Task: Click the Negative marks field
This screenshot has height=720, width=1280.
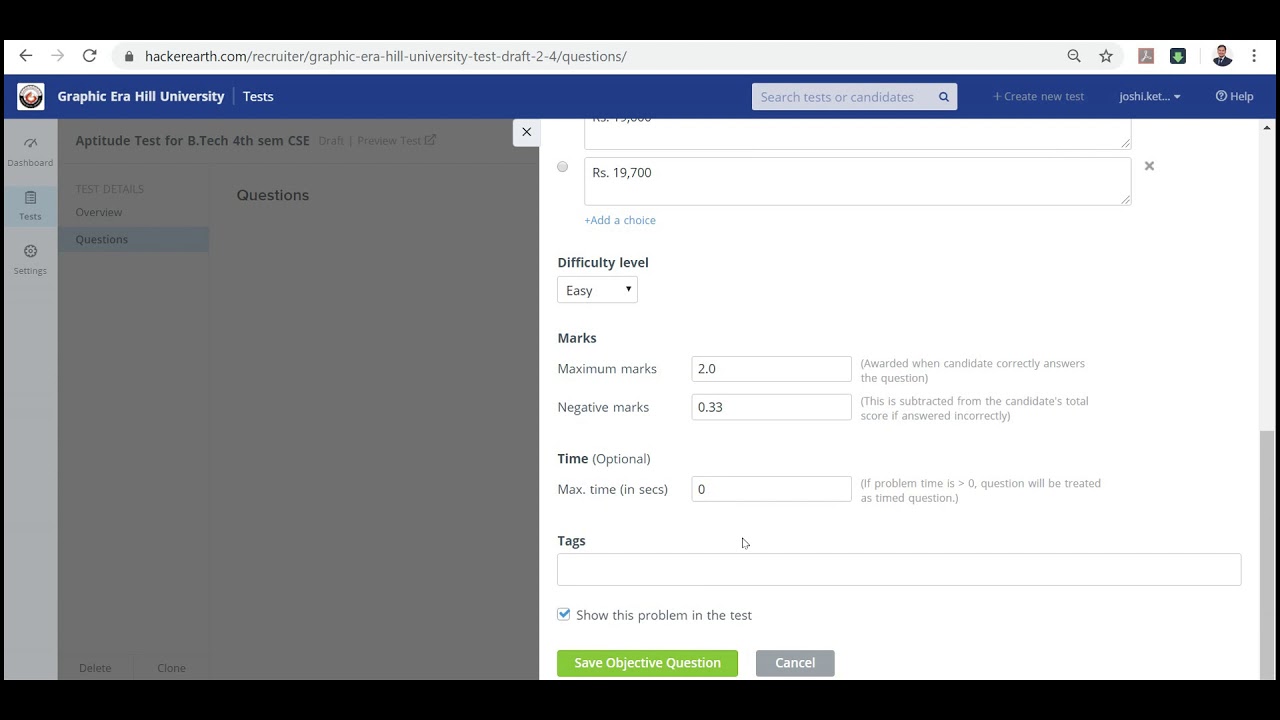Action: (771, 407)
